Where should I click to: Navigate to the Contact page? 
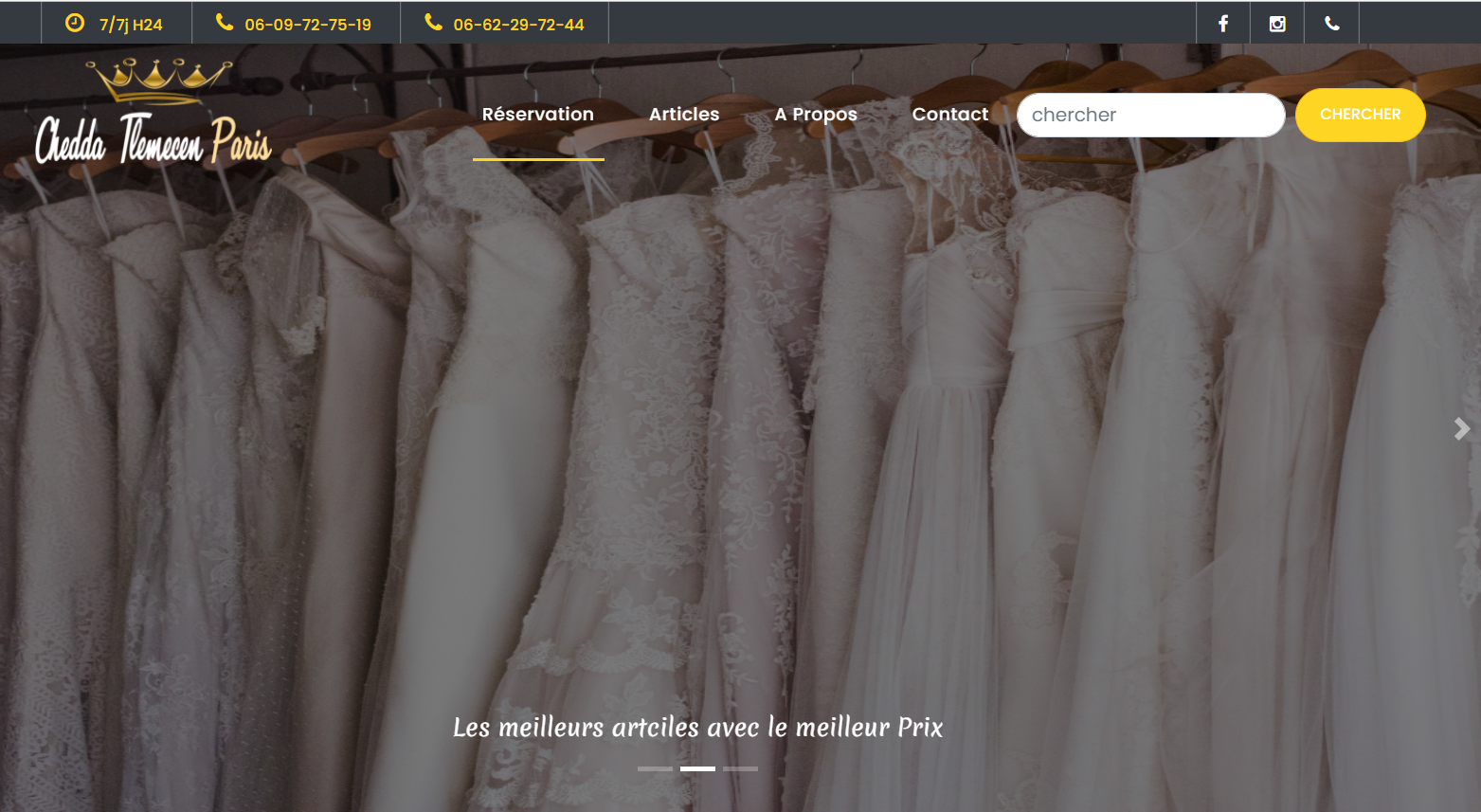(x=950, y=114)
